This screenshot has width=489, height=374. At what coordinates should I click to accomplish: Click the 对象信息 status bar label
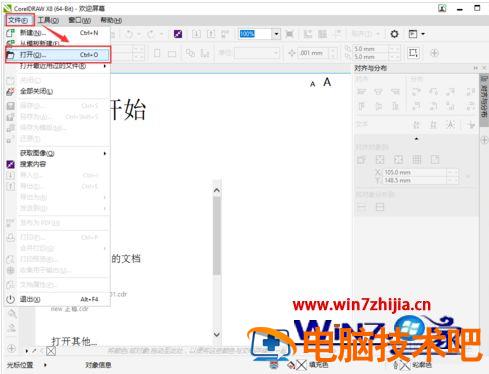[x=98, y=365]
